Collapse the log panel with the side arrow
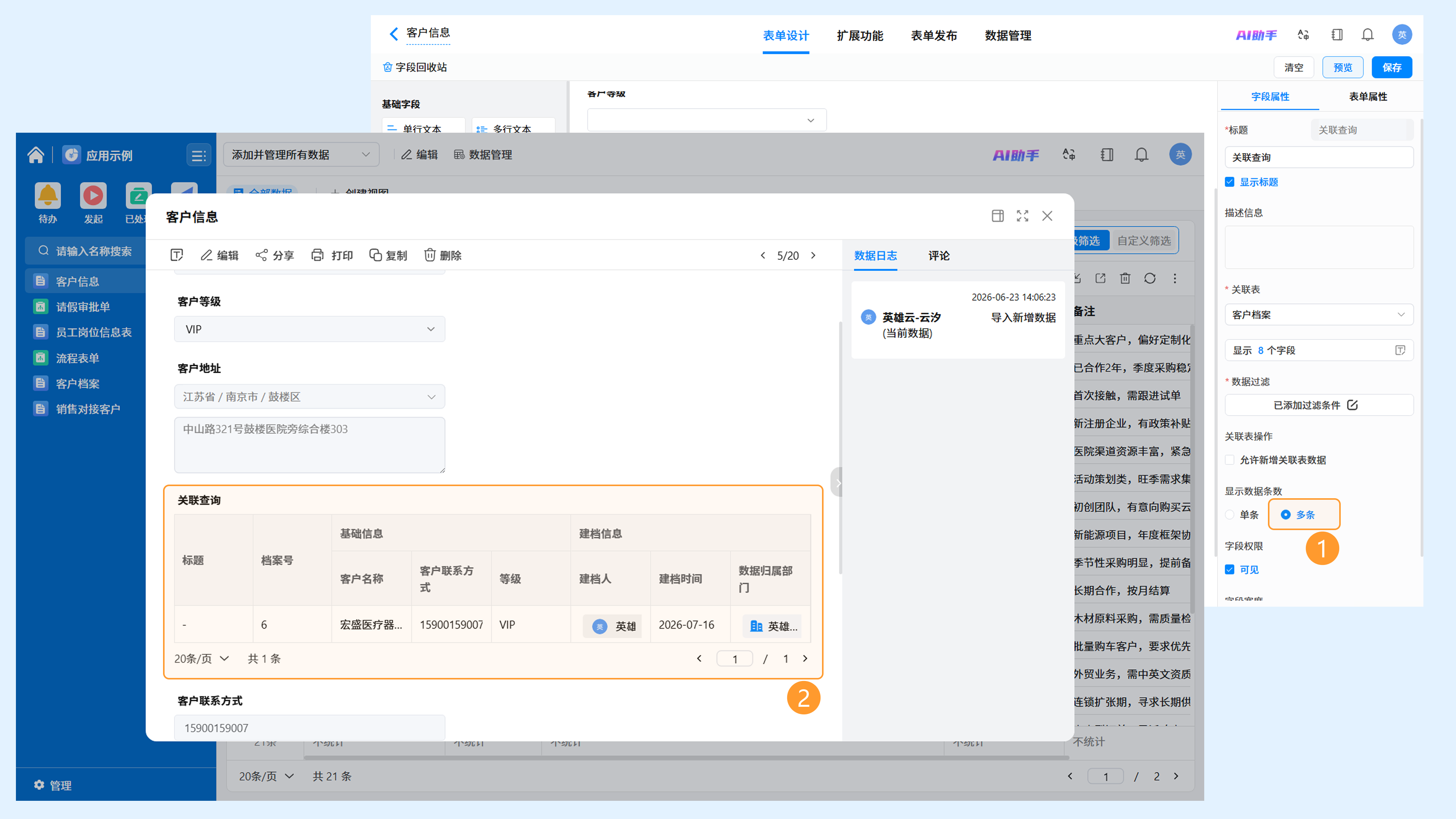The height and width of the screenshot is (819, 1456). coord(838,483)
